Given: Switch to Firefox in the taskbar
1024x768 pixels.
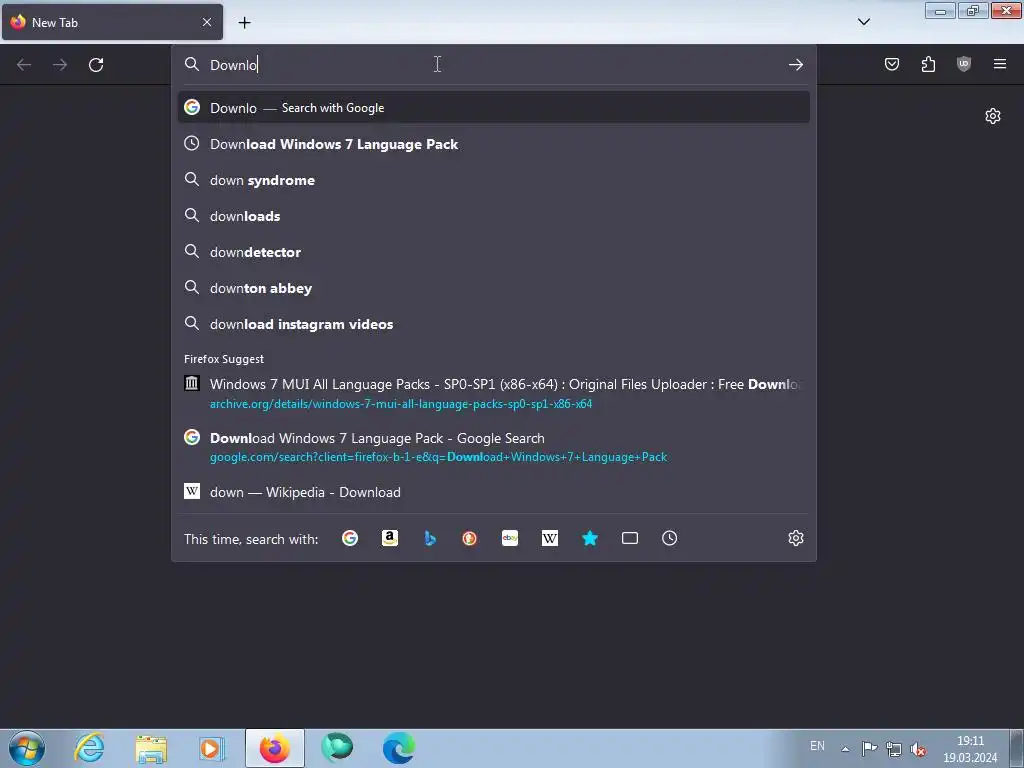Looking at the screenshot, I should 275,748.
